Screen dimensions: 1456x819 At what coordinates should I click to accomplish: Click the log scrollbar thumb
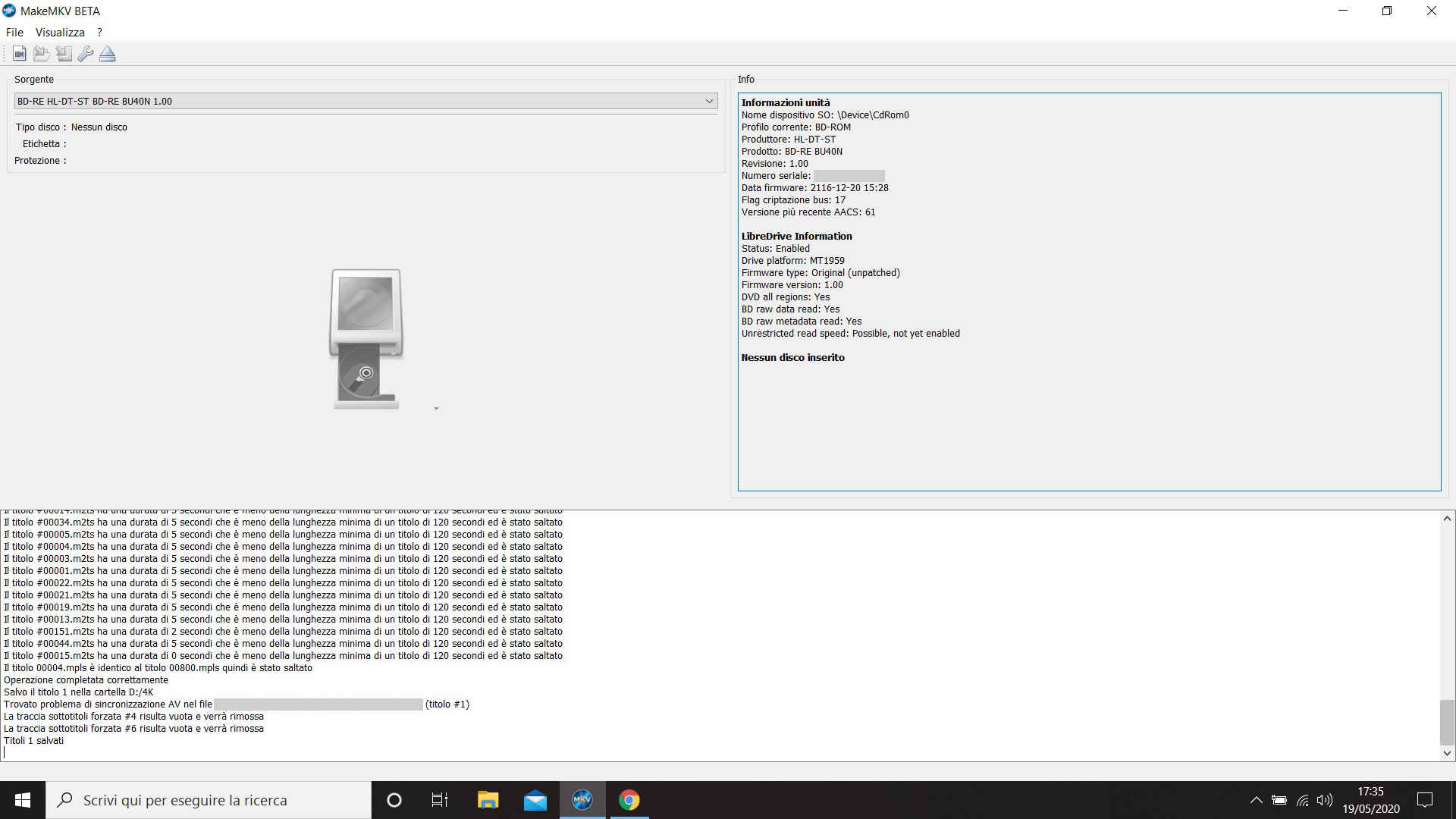click(x=1447, y=722)
